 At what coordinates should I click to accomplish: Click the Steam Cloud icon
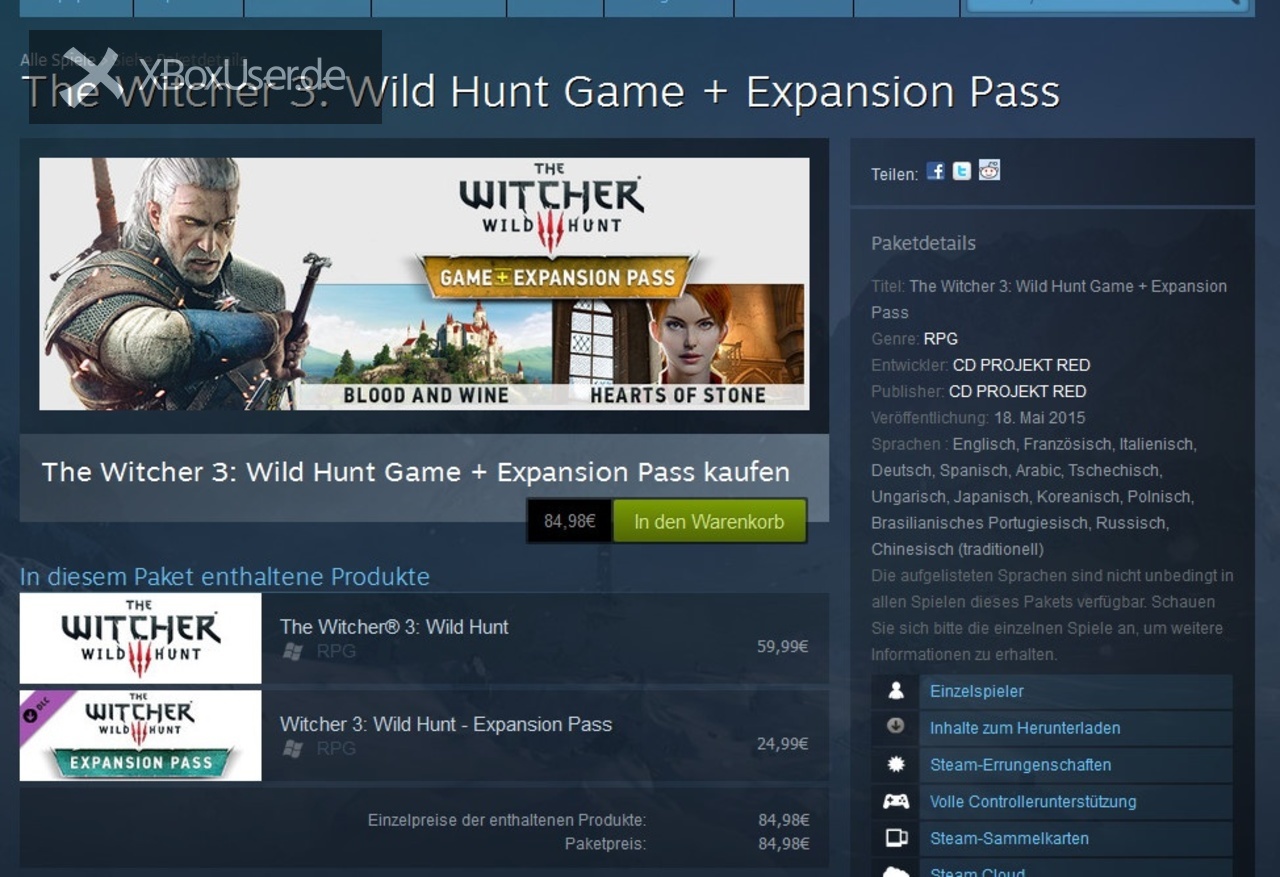[x=896, y=871]
